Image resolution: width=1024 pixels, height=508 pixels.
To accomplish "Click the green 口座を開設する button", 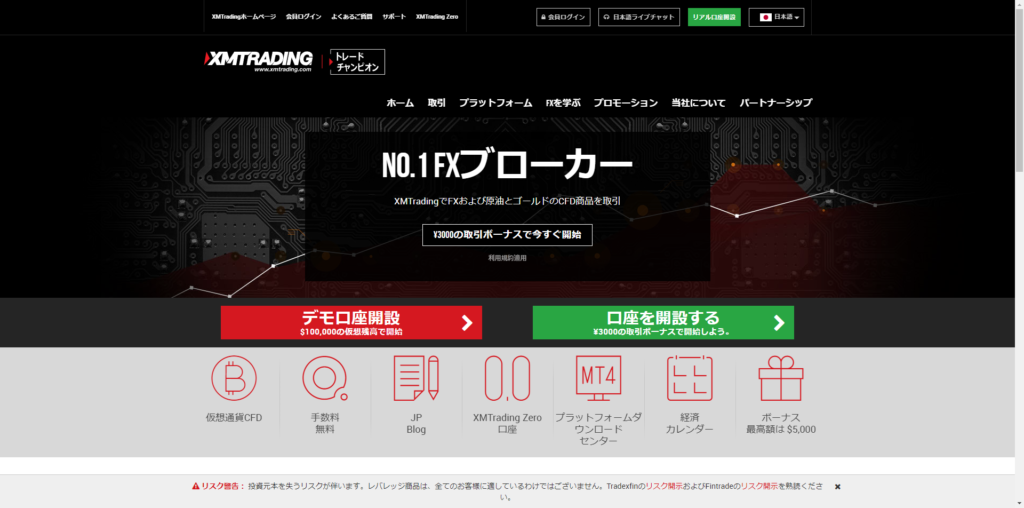I will point(664,323).
